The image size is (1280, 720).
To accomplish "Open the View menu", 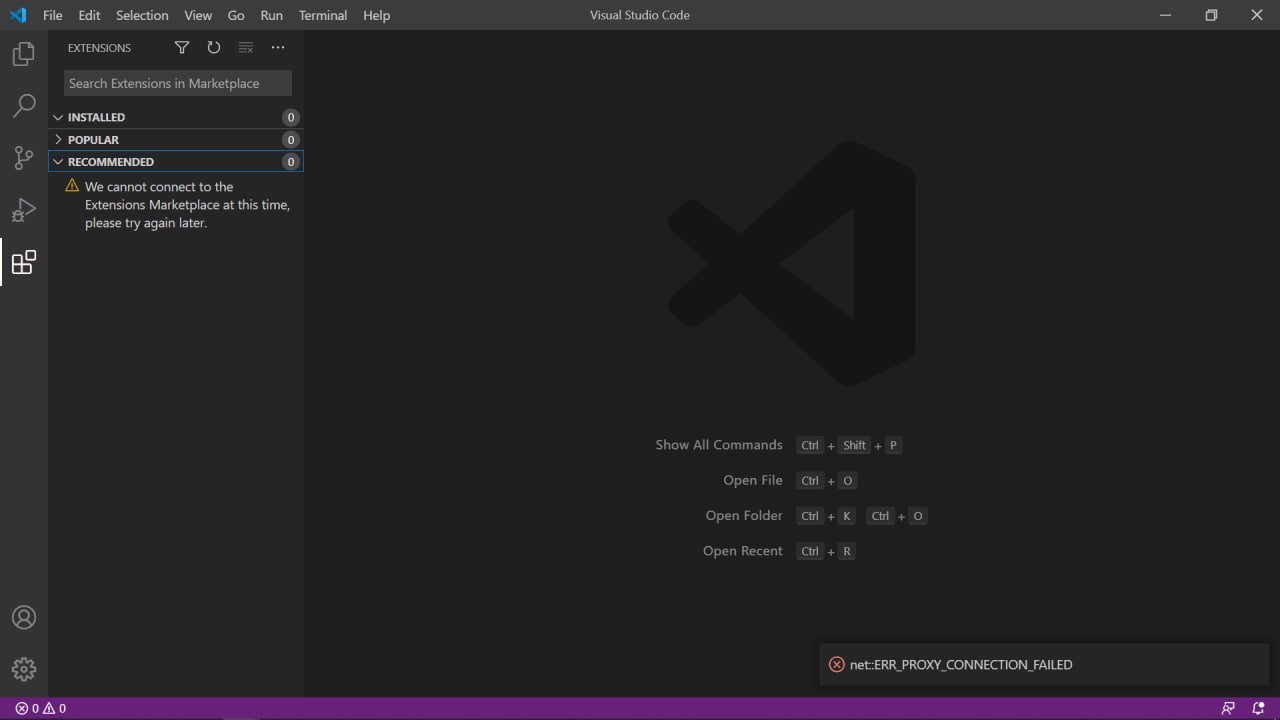I will tap(198, 15).
